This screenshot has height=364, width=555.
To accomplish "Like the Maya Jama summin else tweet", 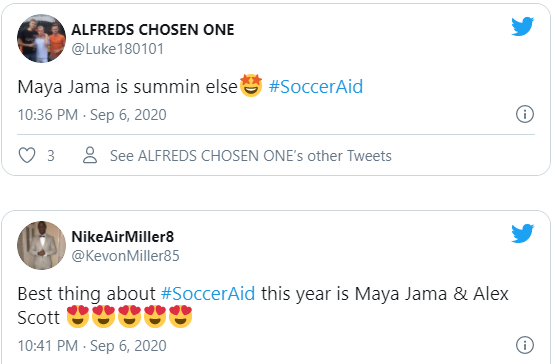I will pos(27,155).
